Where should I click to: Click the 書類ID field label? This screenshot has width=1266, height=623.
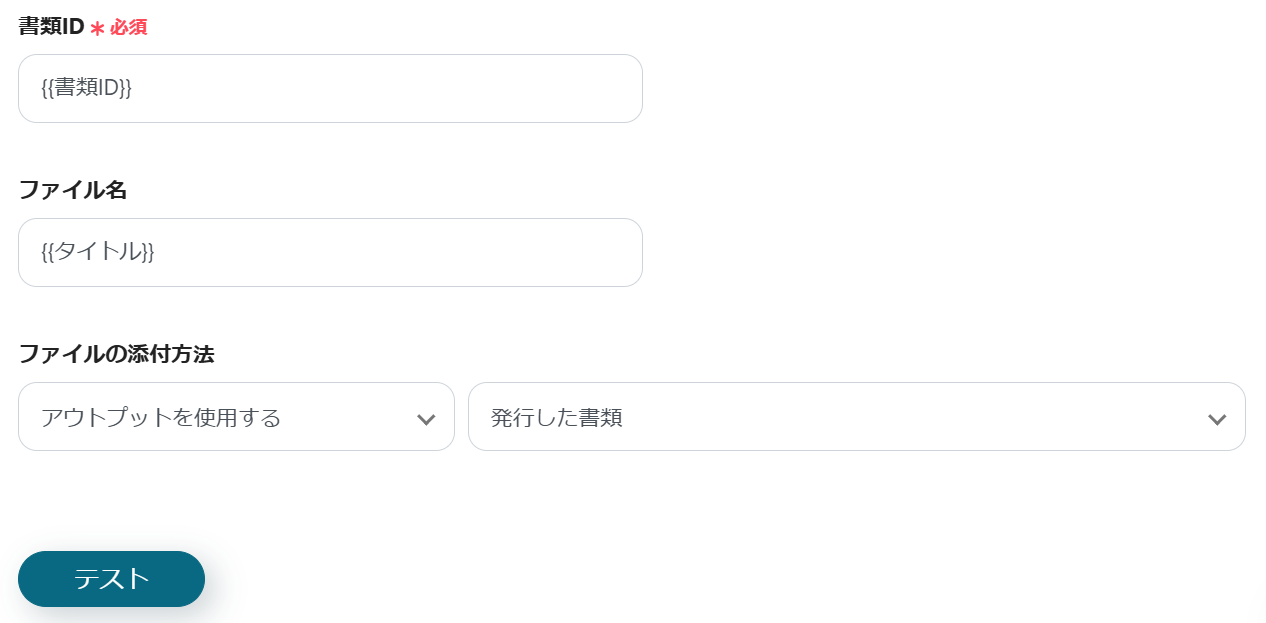[x=51, y=27]
